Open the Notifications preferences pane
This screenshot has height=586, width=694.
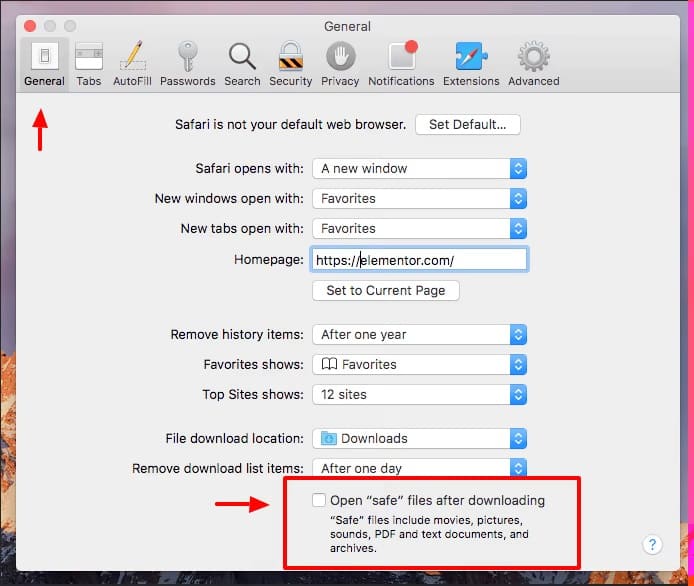(401, 63)
